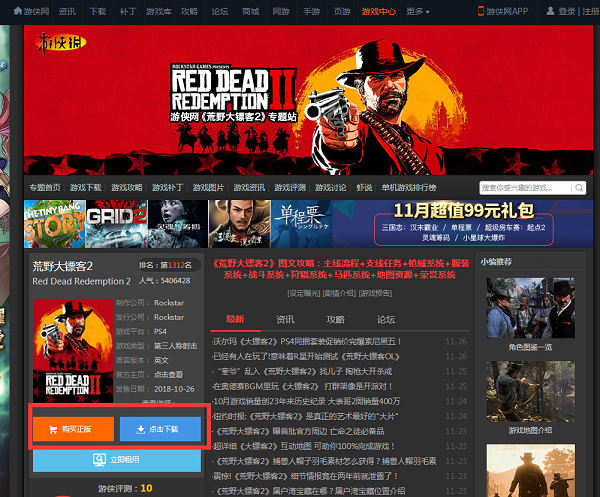This screenshot has width=600, height=497.
Task: Open 手游 in the top navigation
Action: tap(311, 11)
